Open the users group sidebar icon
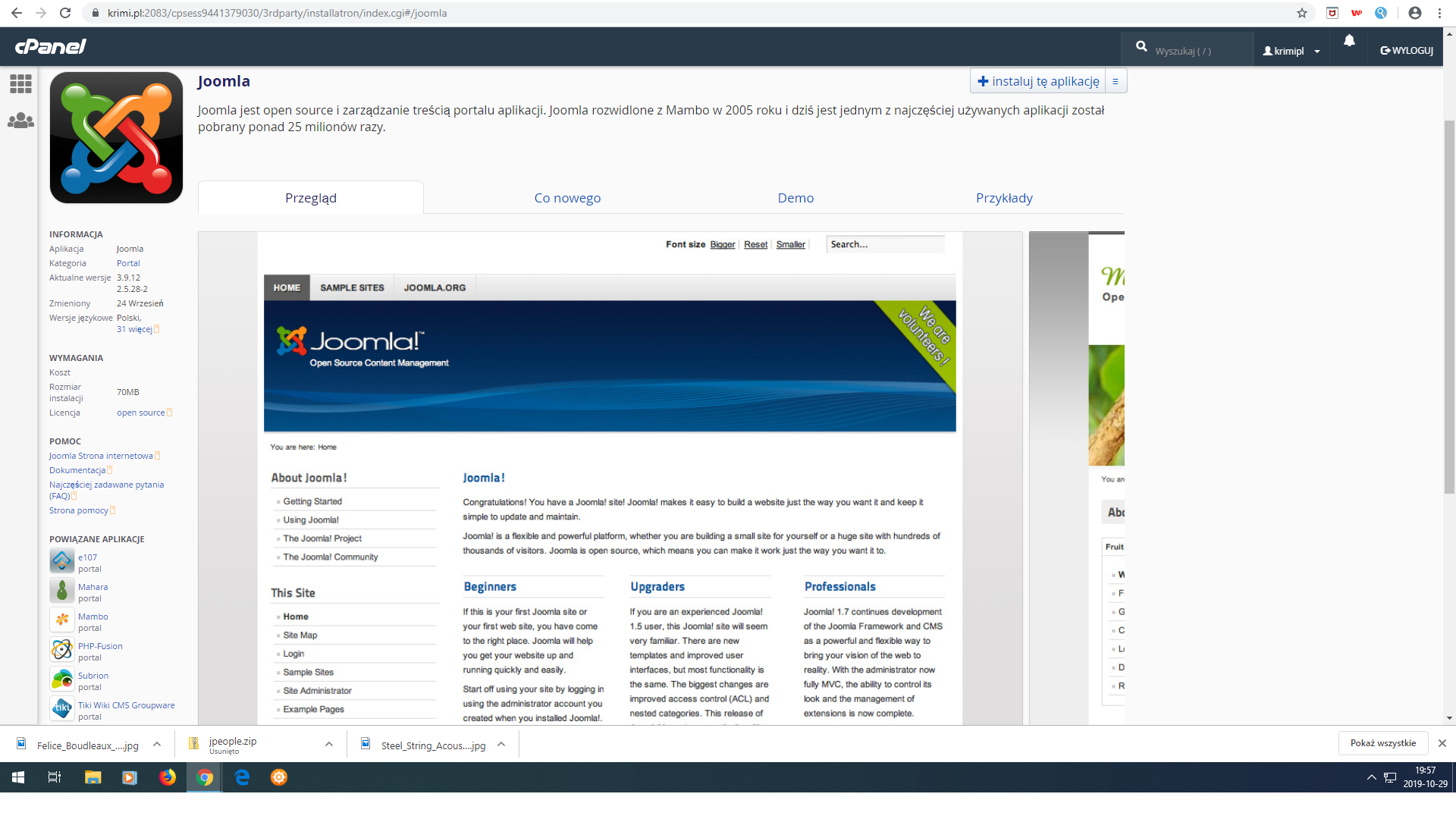 click(20, 121)
